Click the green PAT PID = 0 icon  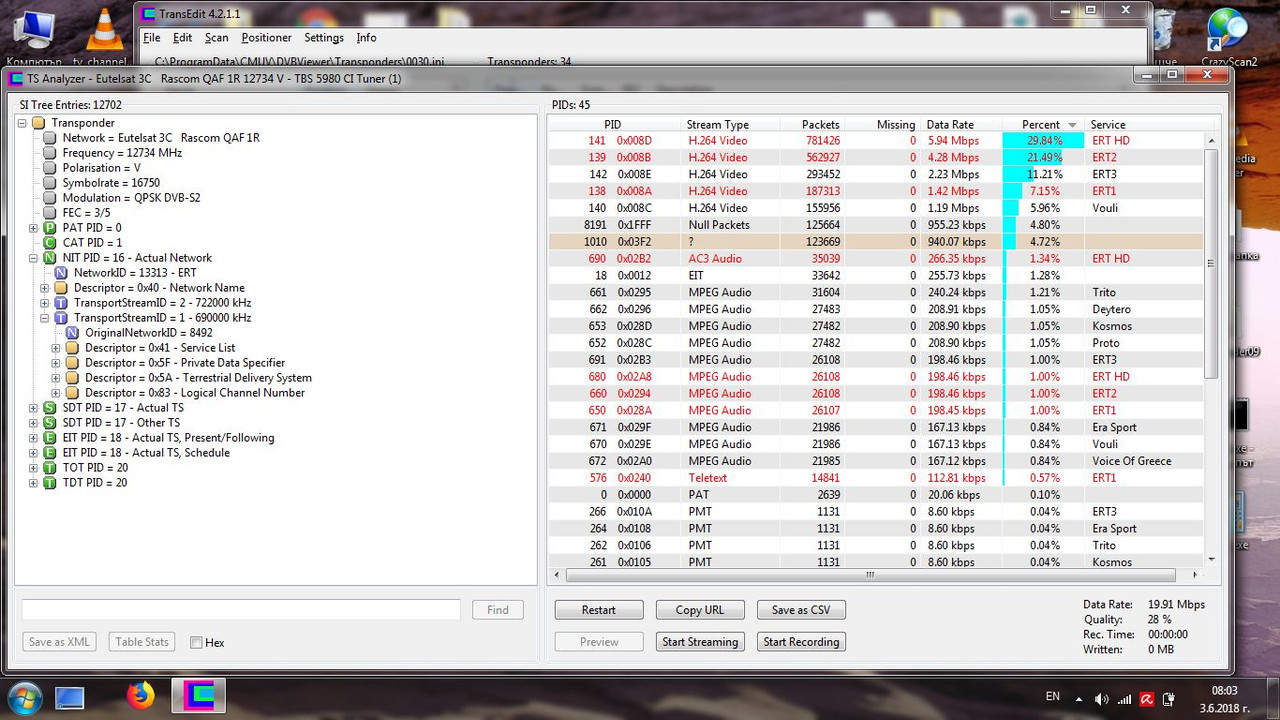[50, 228]
